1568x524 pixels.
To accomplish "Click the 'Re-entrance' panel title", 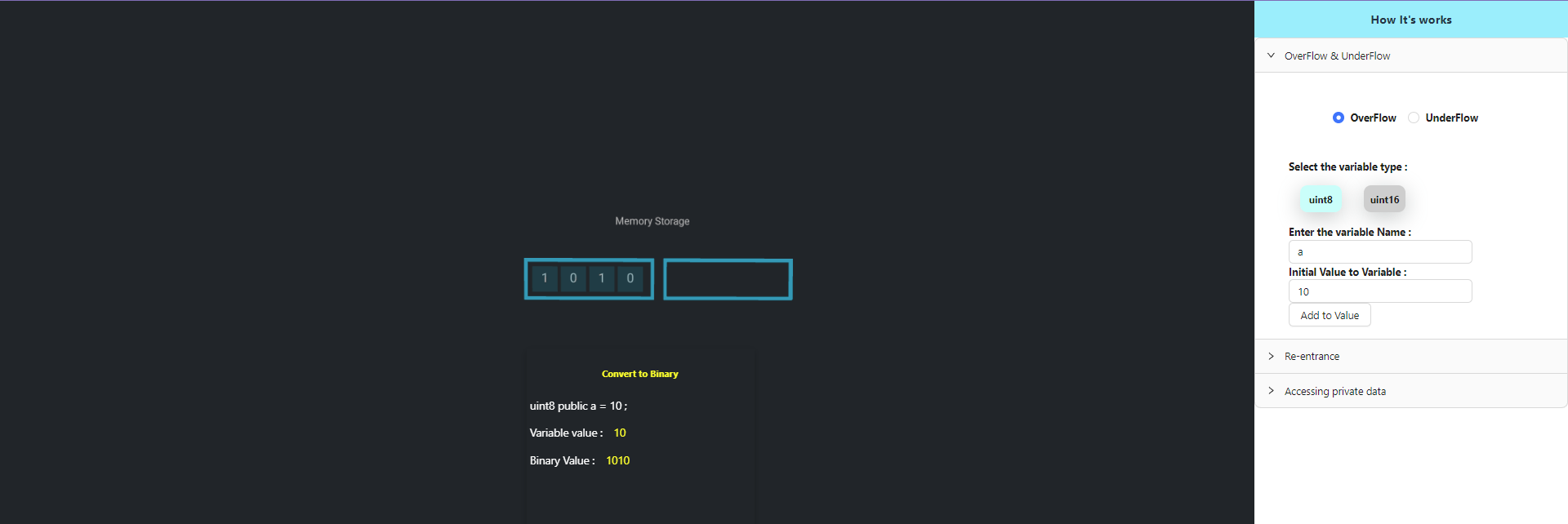I will [x=1312, y=357].
